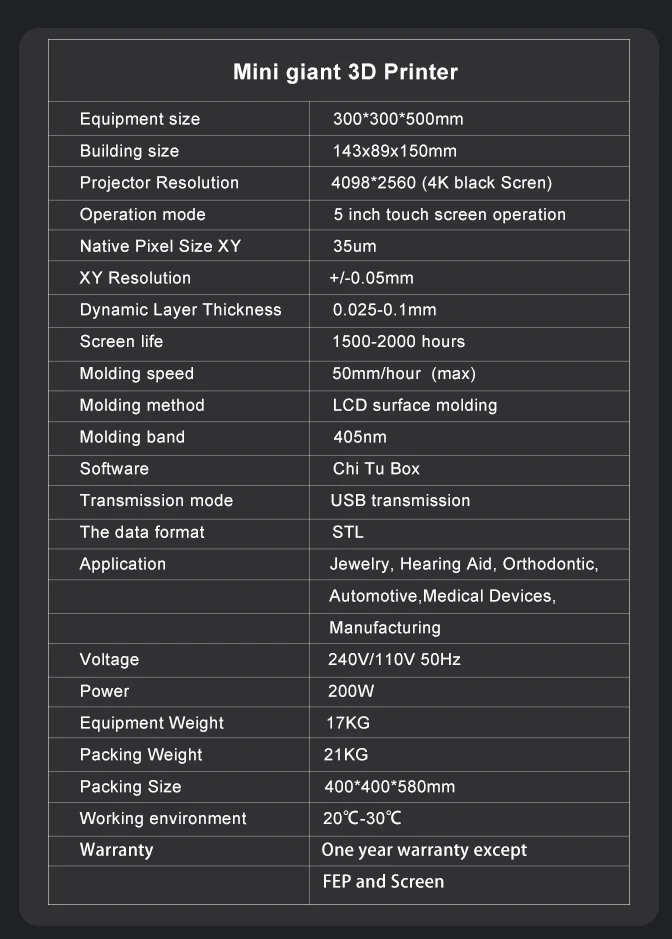Click the STL data format value
672x939 pixels.
click(348, 533)
